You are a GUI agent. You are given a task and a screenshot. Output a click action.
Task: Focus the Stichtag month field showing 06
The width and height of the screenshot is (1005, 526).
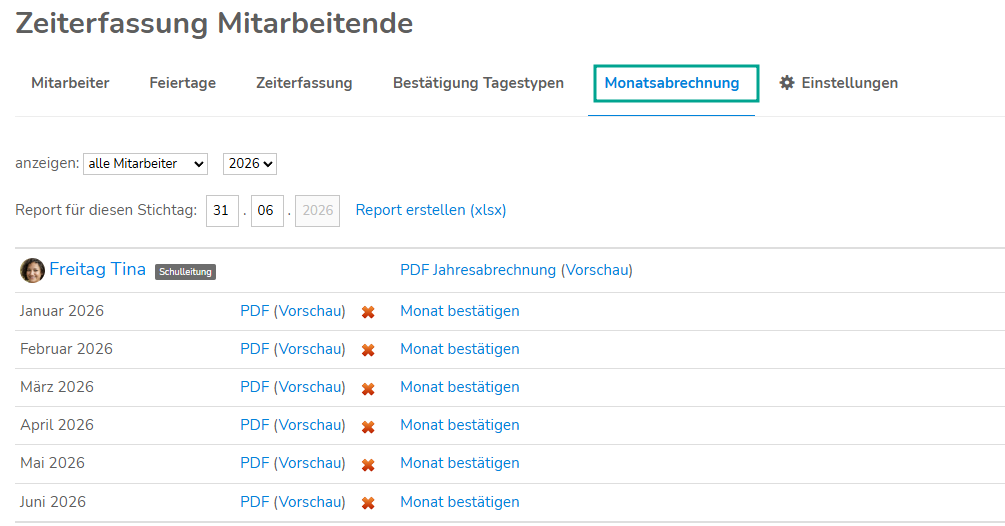[x=267, y=211]
